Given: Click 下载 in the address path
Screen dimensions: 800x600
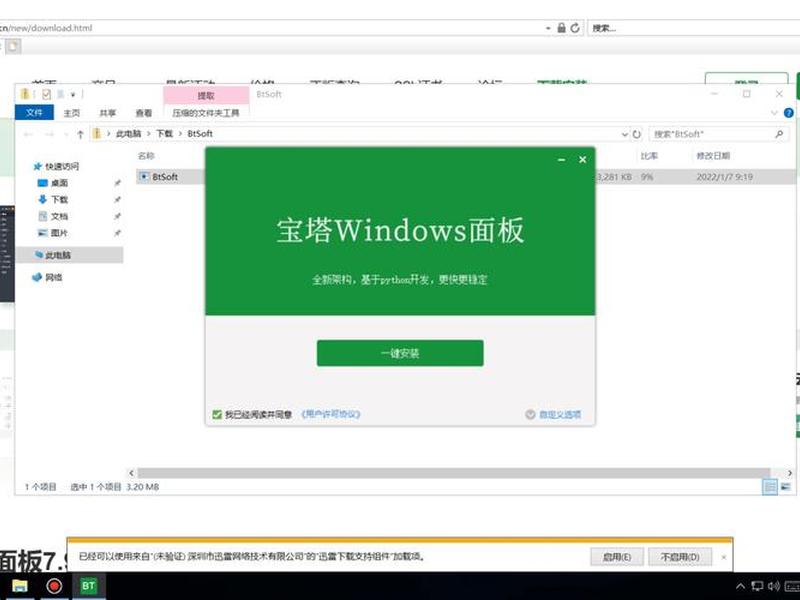Looking at the screenshot, I should tap(164, 134).
